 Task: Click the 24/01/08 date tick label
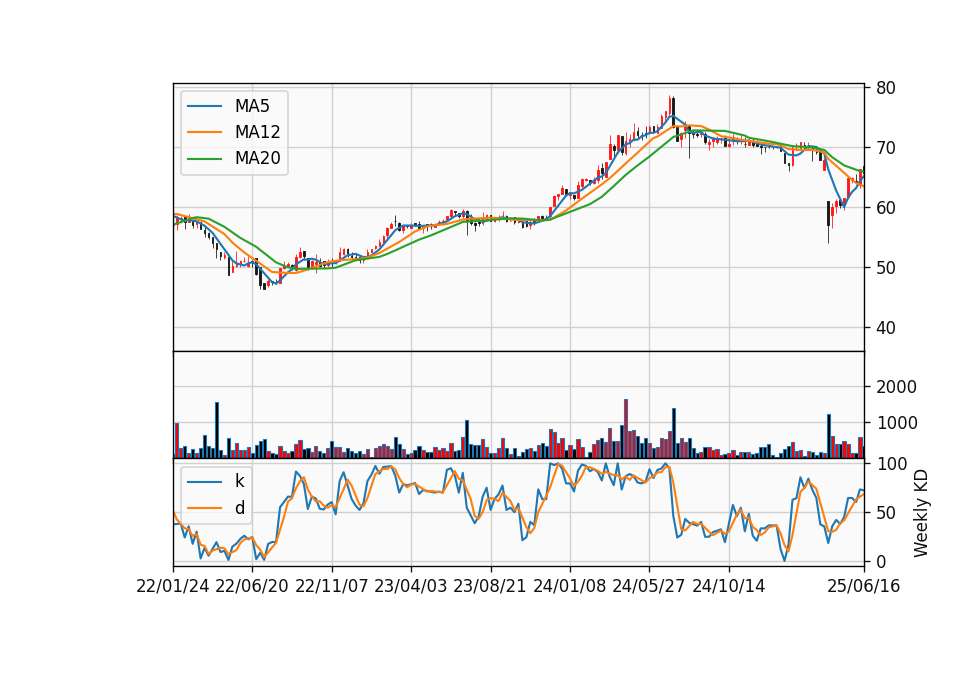point(569,586)
